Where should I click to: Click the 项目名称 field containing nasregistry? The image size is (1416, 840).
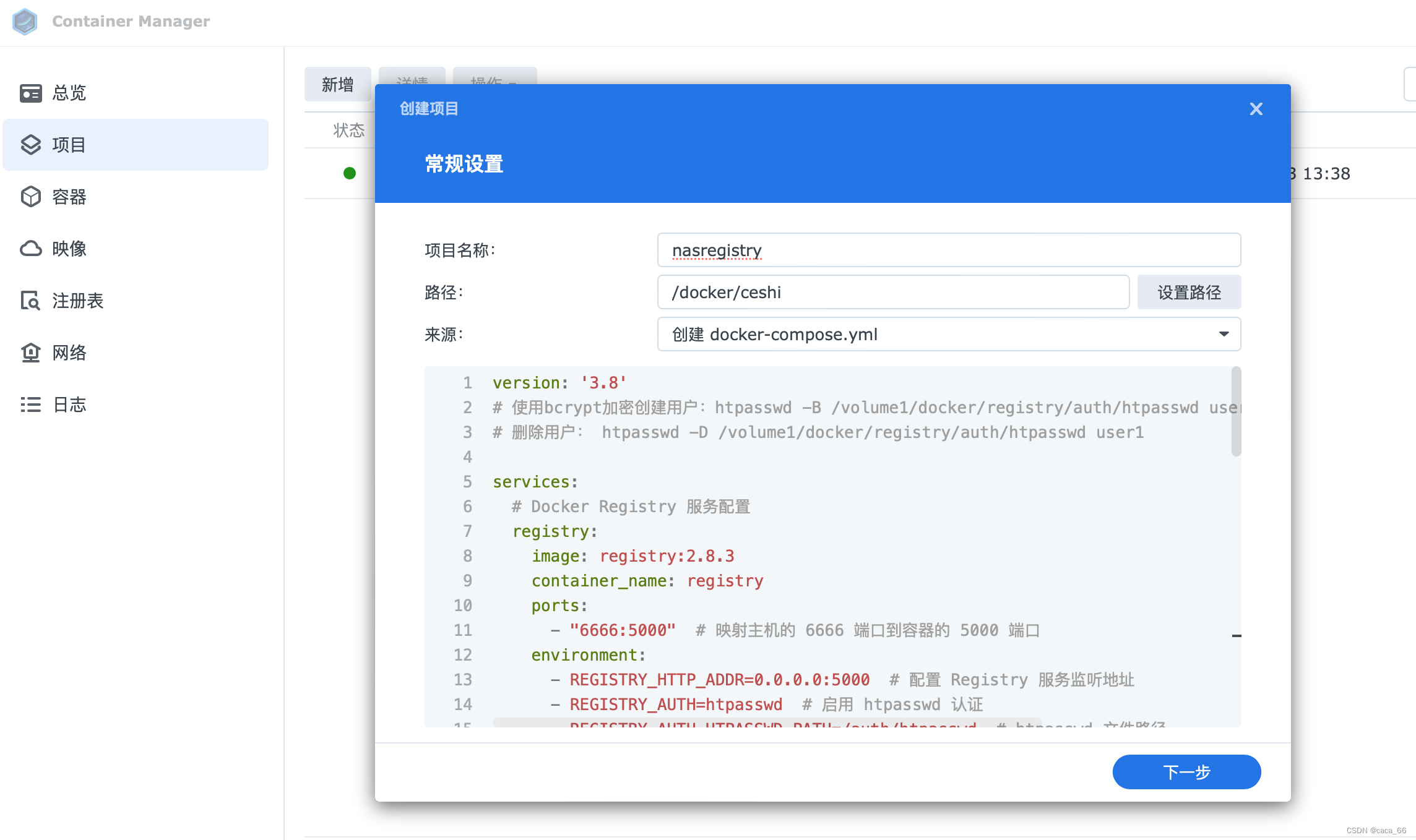point(948,250)
